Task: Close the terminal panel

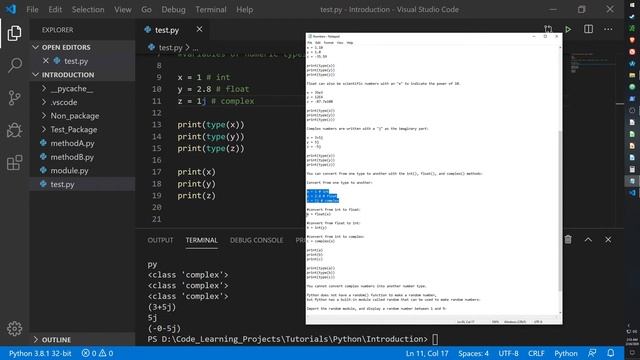Action: click(608, 240)
